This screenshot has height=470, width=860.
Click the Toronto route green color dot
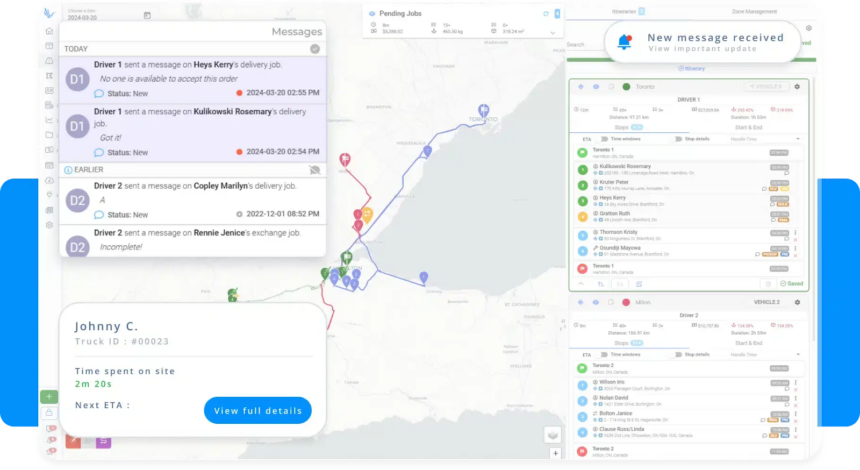[626, 87]
